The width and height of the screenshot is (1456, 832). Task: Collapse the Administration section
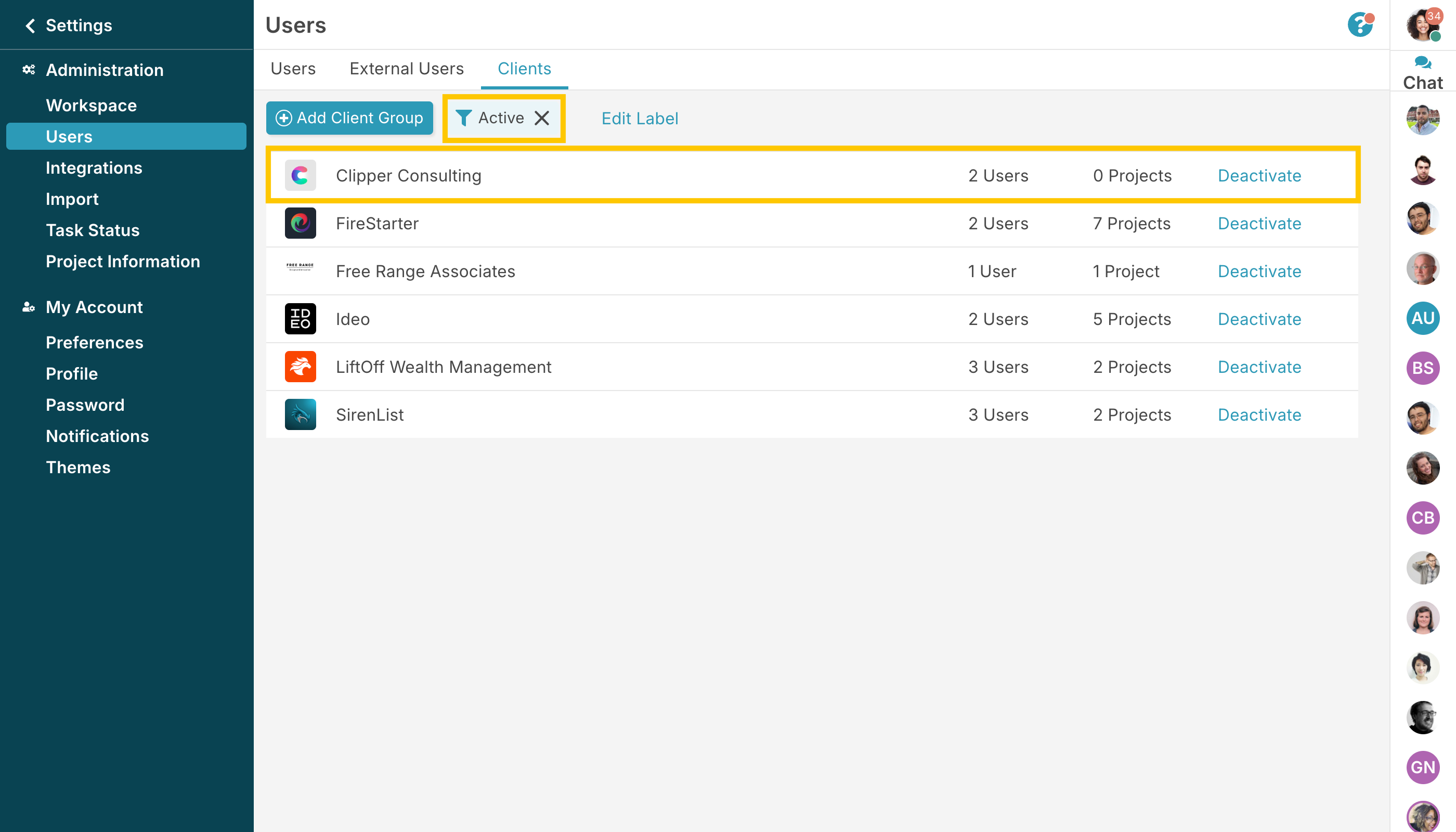click(x=105, y=70)
